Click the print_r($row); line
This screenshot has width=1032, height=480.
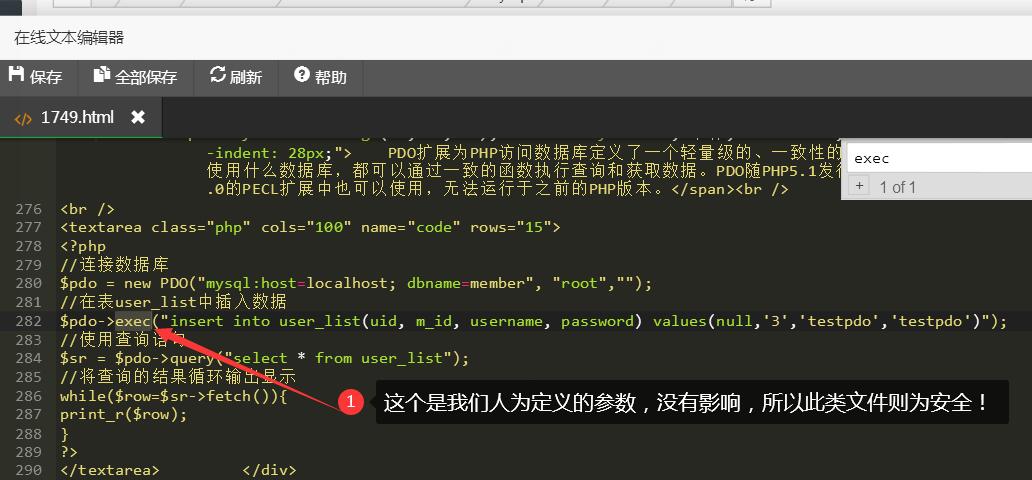(124, 414)
